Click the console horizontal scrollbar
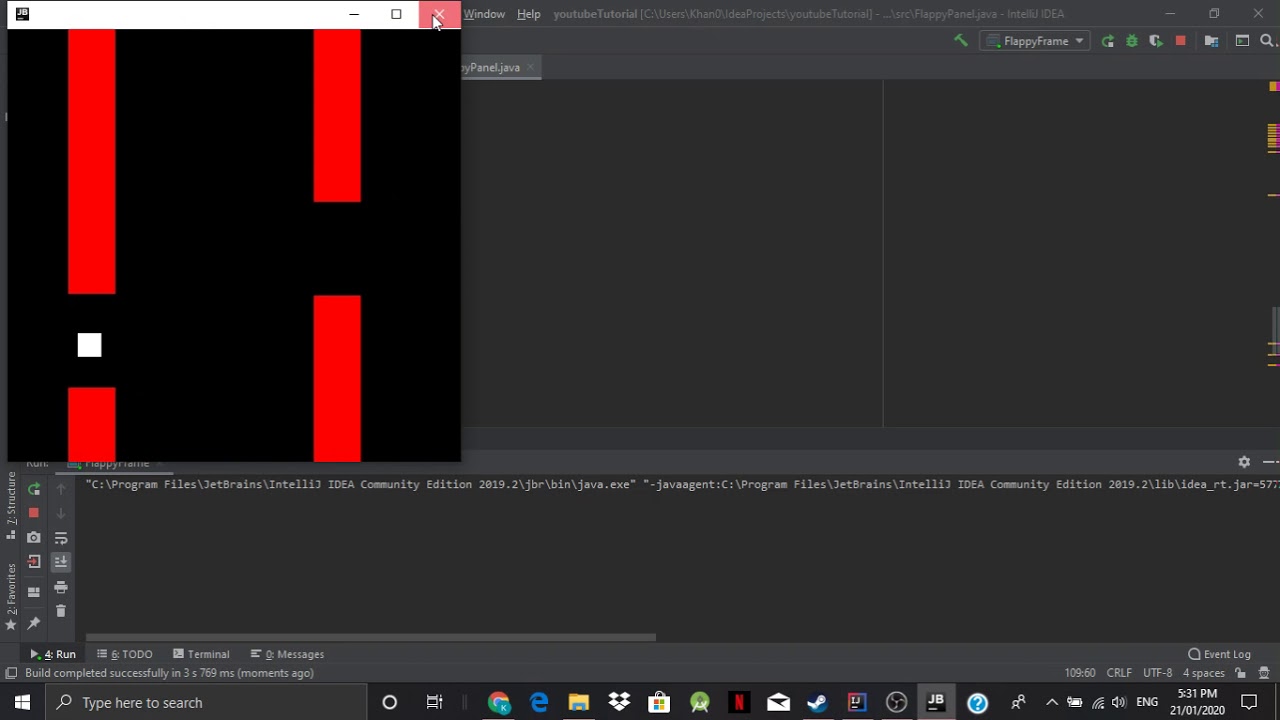The width and height of the screenshot is (1280, 720). coord(371,637)
